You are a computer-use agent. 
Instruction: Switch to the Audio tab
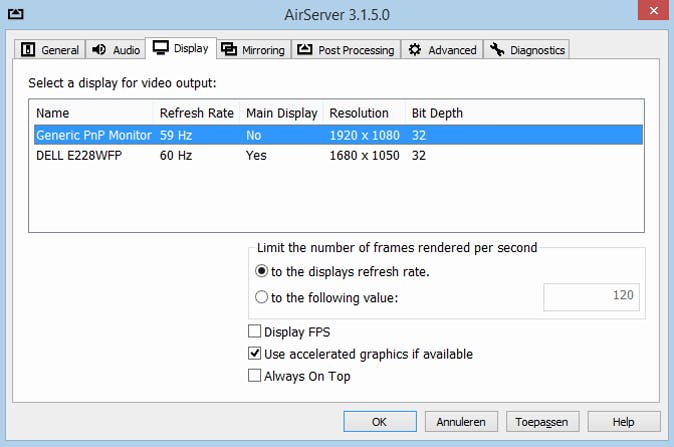point(116,49)
